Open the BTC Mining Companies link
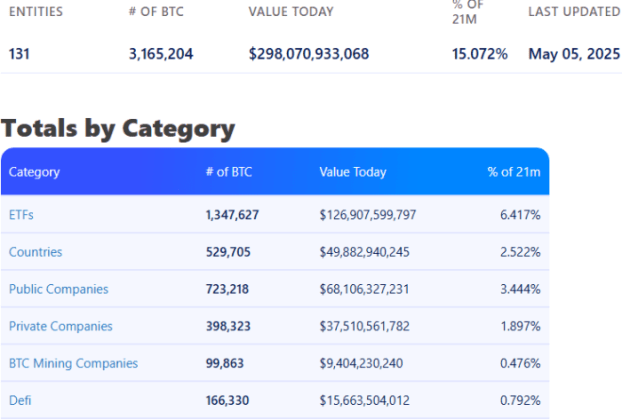Image resolution: width=622 pixels, height=420 pixels. coord(73,363)
